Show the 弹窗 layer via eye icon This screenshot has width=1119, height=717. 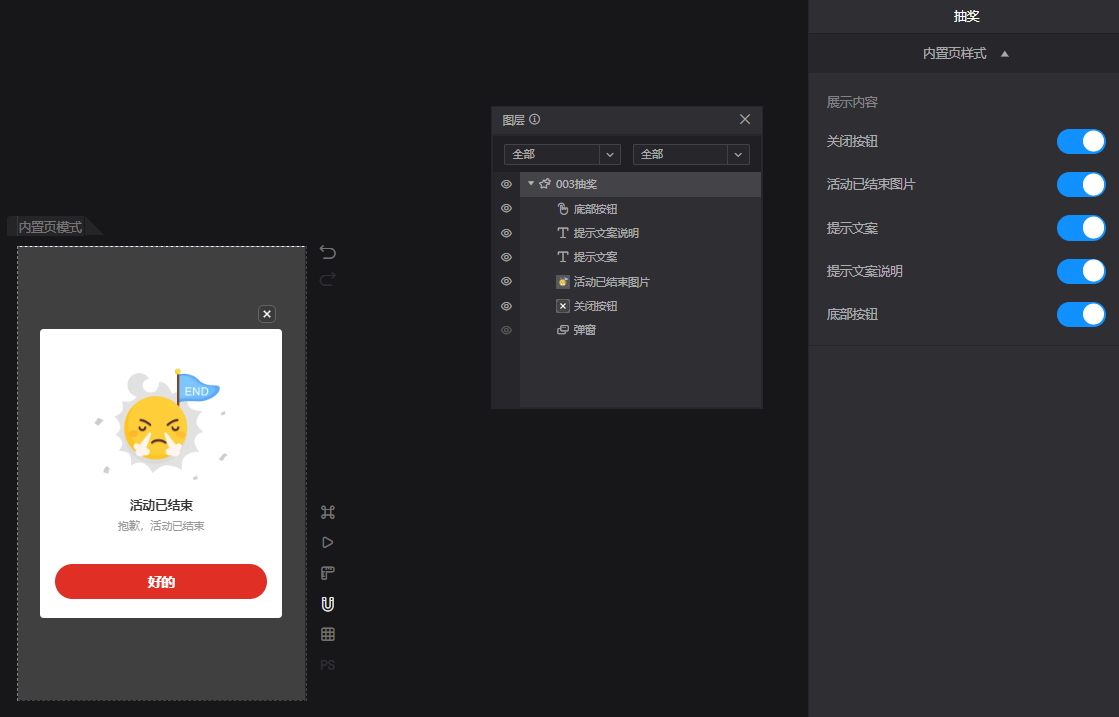coord(506,330)
